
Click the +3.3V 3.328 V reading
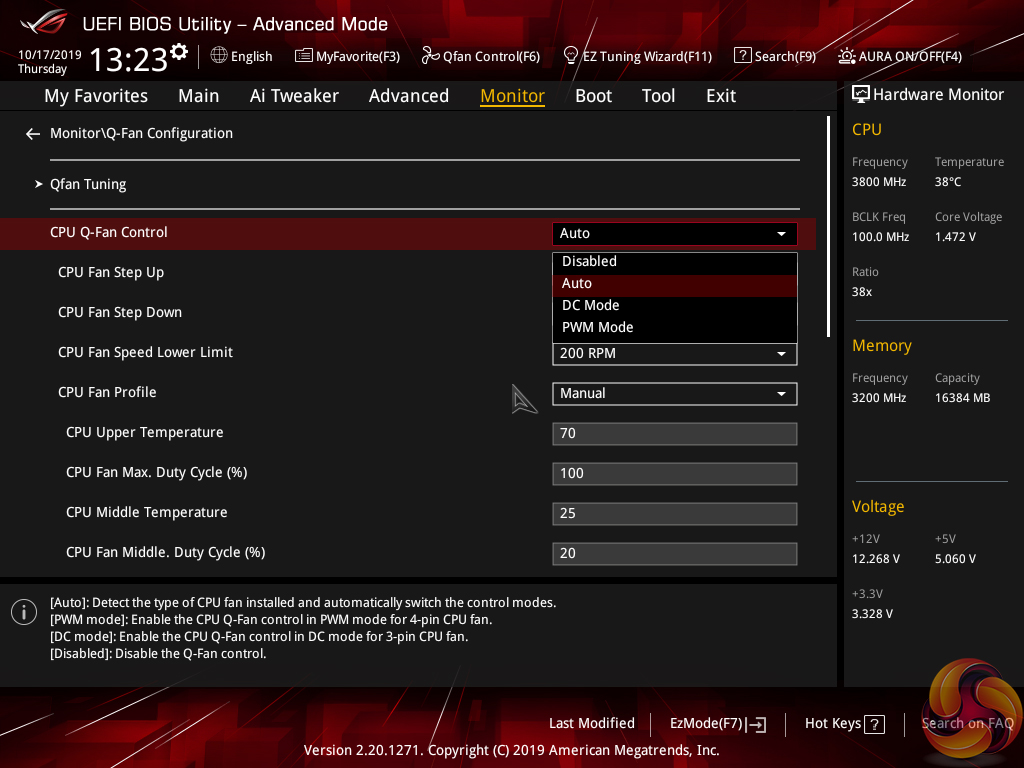872,614
